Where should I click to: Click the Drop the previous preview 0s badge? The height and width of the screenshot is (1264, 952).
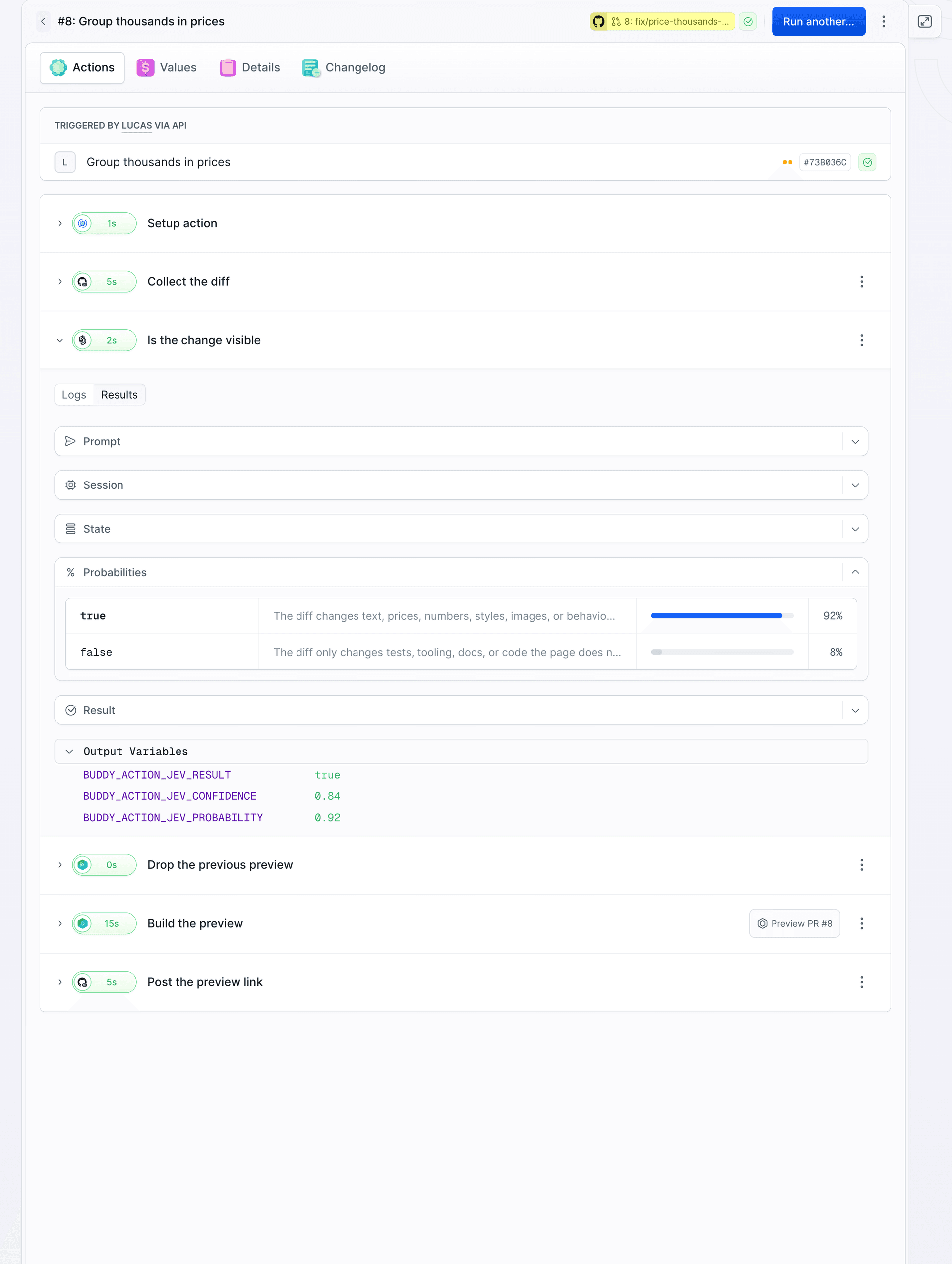105,865
